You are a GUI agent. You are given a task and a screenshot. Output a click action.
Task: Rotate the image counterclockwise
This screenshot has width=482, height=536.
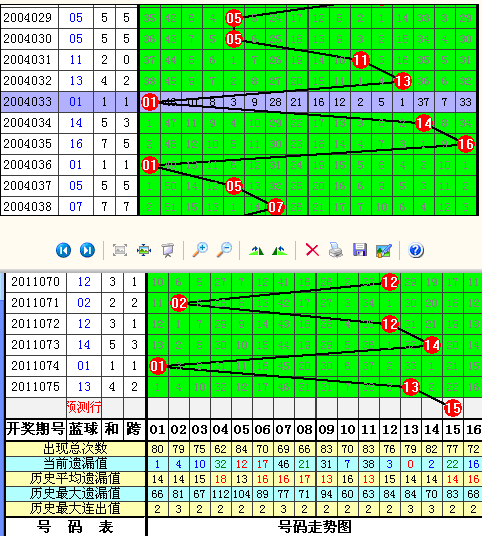pos(279,251)
